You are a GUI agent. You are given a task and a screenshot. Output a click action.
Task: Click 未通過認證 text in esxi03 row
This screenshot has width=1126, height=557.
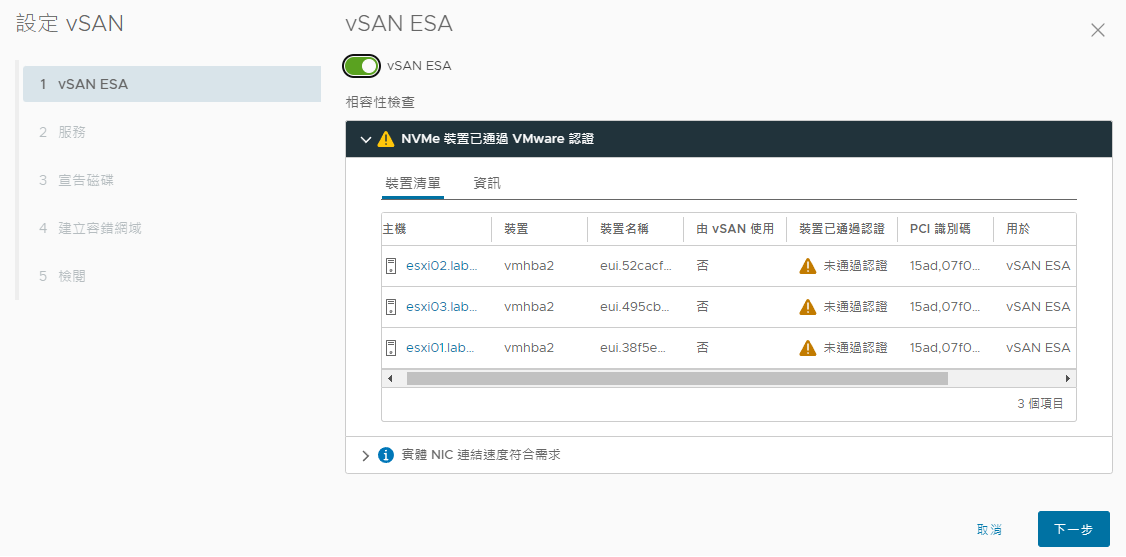855,307
